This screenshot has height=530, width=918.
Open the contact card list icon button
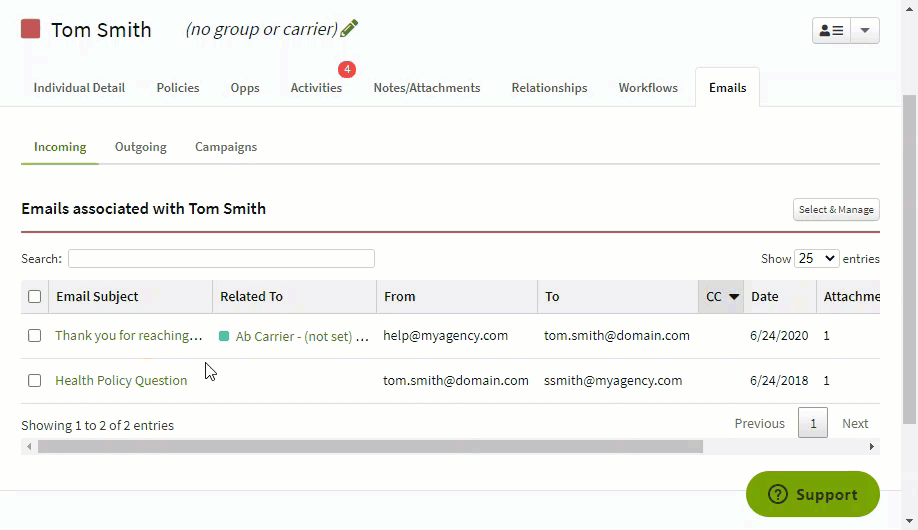[831, 30]
